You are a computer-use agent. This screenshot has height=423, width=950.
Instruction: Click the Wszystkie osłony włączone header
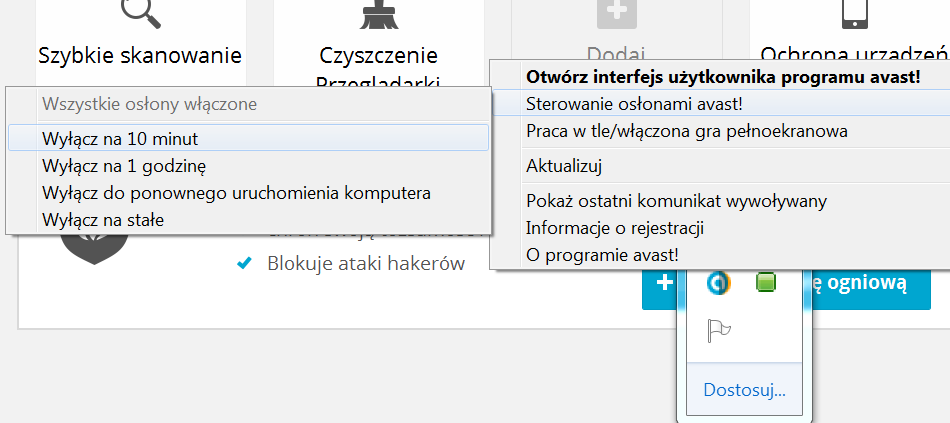point(150,104)
